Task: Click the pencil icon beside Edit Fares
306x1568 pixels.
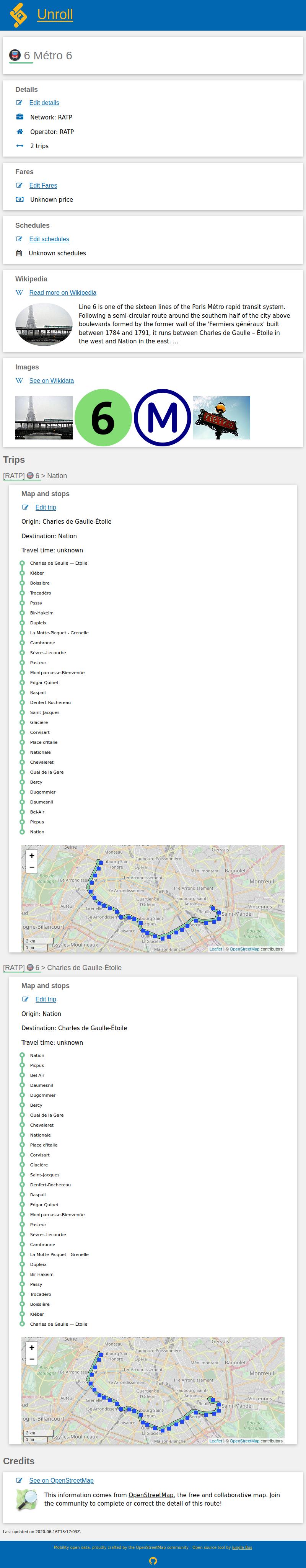Action: 20,186
